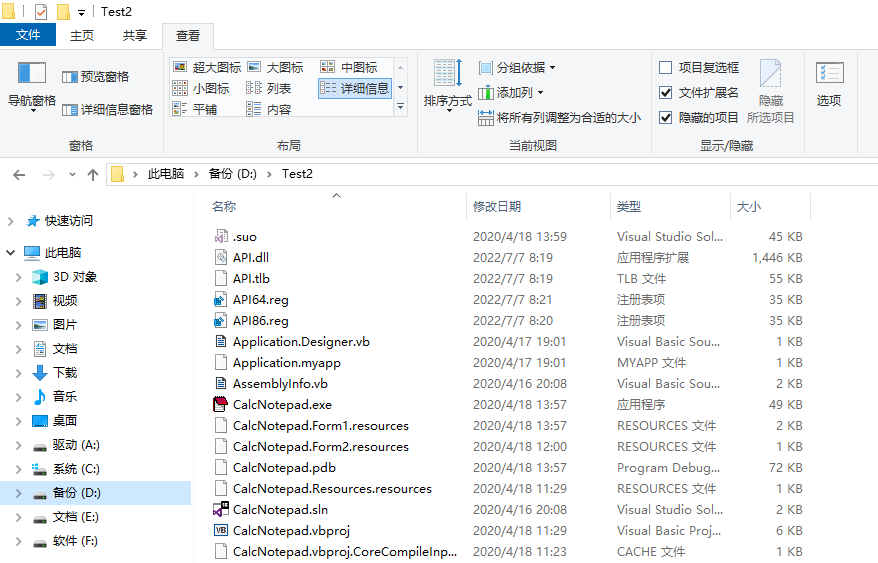The width and height of the screenshot is (878, 563).
Task: Switch to Share (共享) tab
Action: [134, 35]
